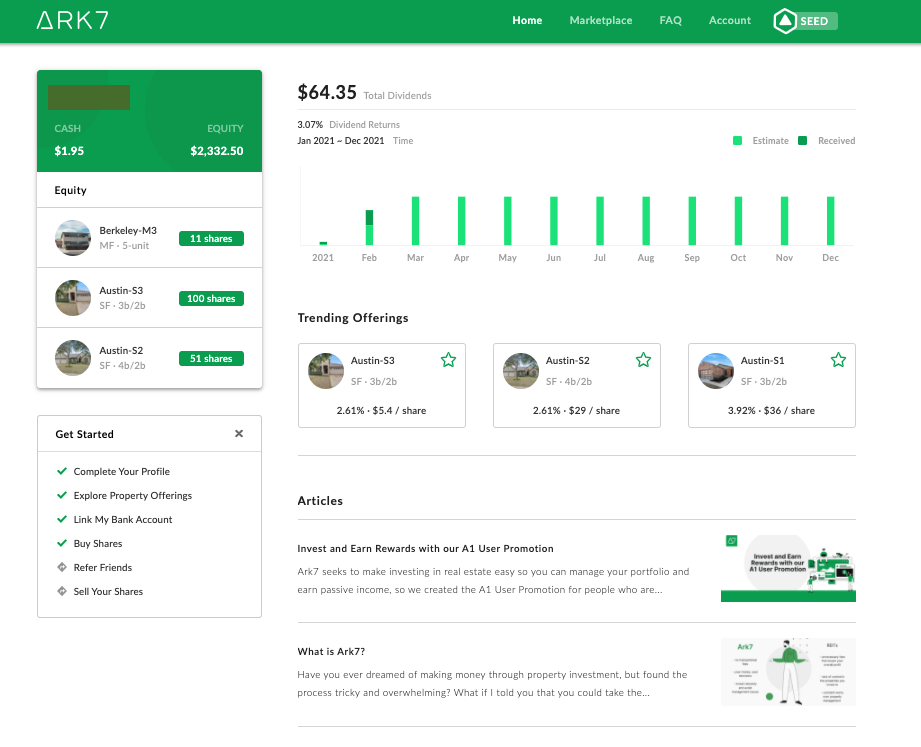Click the $2,332.50 equity value
The image size is (921, 747).
click(217, 151)
